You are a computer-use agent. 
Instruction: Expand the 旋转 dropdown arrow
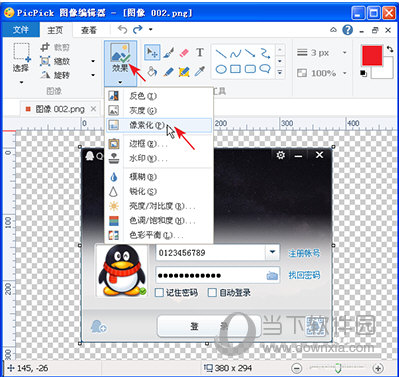[93, 75]
